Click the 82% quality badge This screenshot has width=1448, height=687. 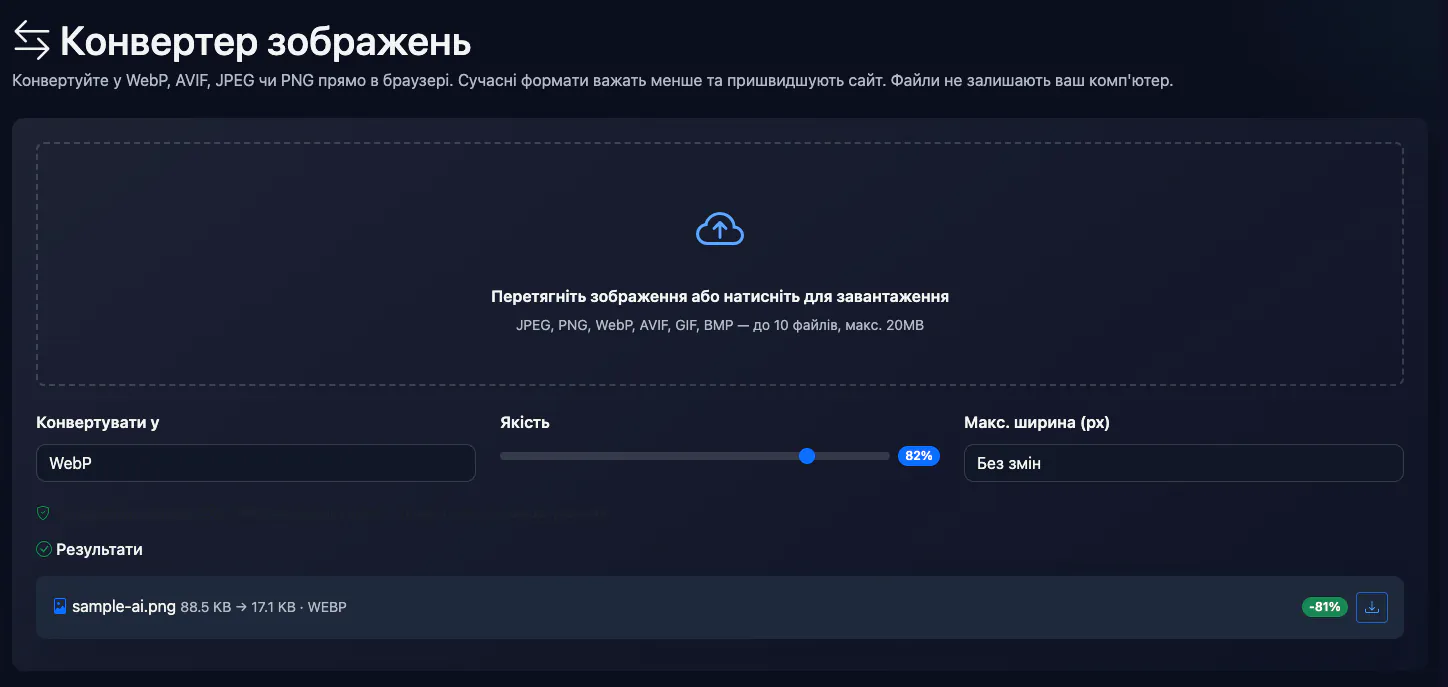pyautogui.click(x=919, y=456)
